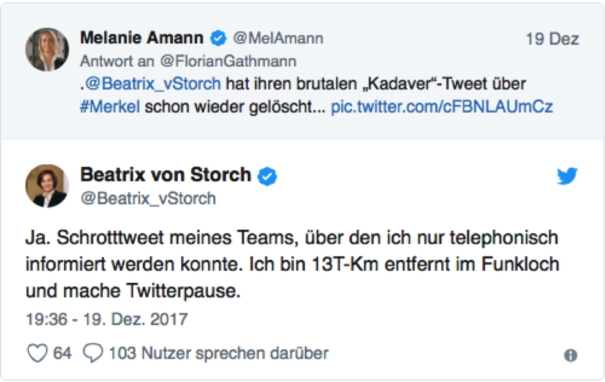
Task: Open the pic.twitter.com/cFBNLAUmCz link
Action: pyautogui.click(x=442, y=106)
